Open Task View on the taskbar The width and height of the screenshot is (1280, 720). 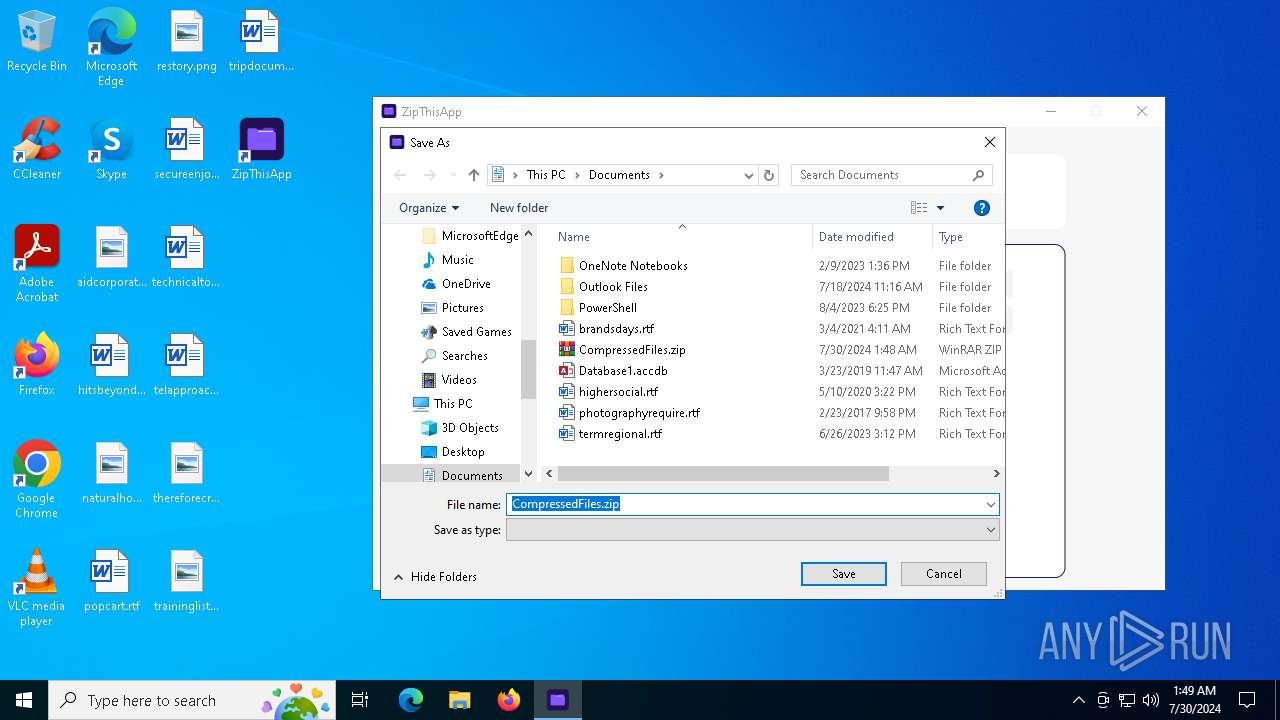click(x=360, y=700)
